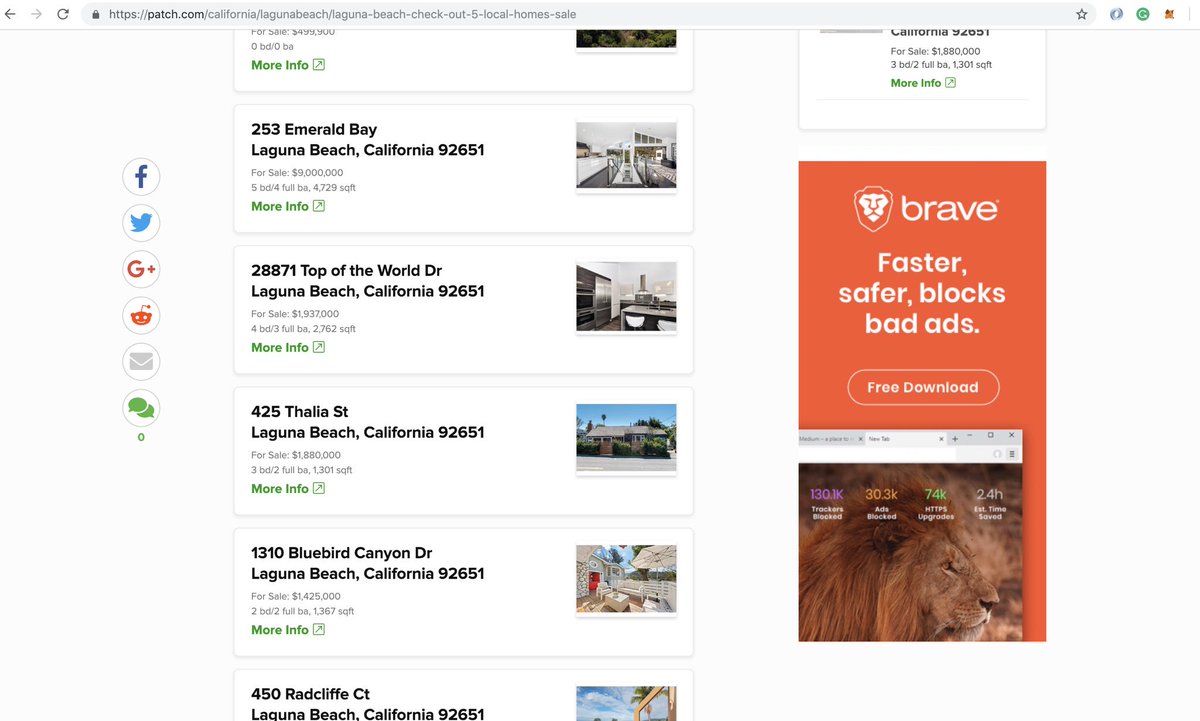Click the 2 bd/2 full ba, 1,367 sqft text
Image resolution: width=1200 pixels, height=721 pixels.
click(302, 611)
